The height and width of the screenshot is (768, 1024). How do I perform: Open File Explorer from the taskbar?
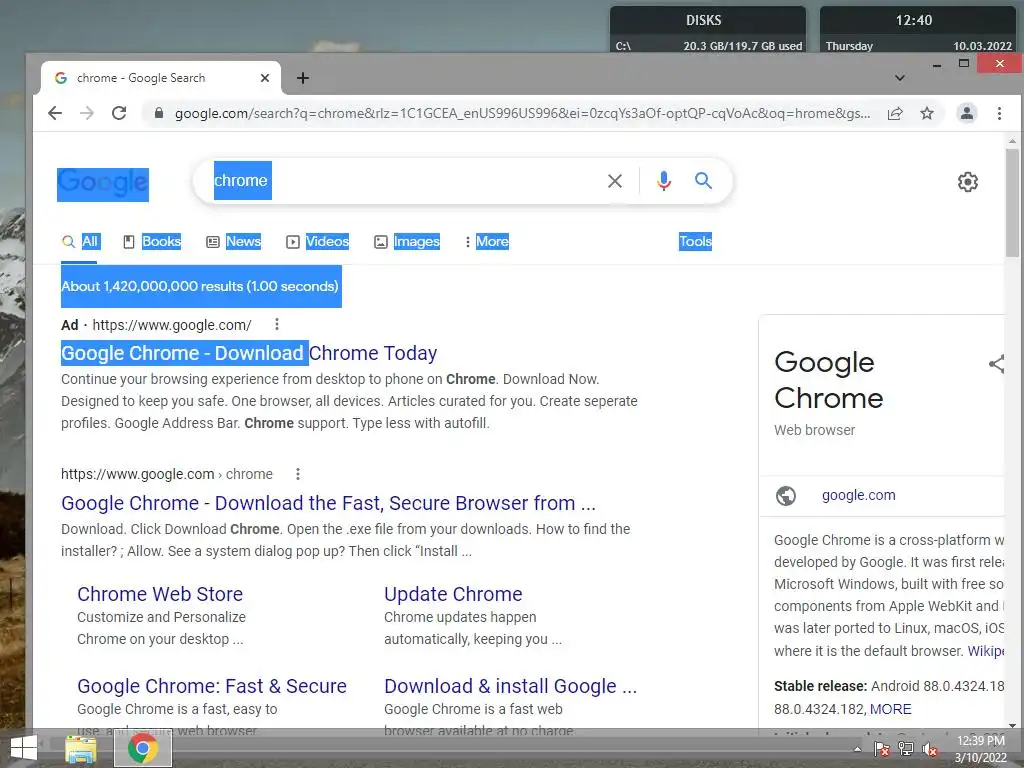(x=81, y=748)
